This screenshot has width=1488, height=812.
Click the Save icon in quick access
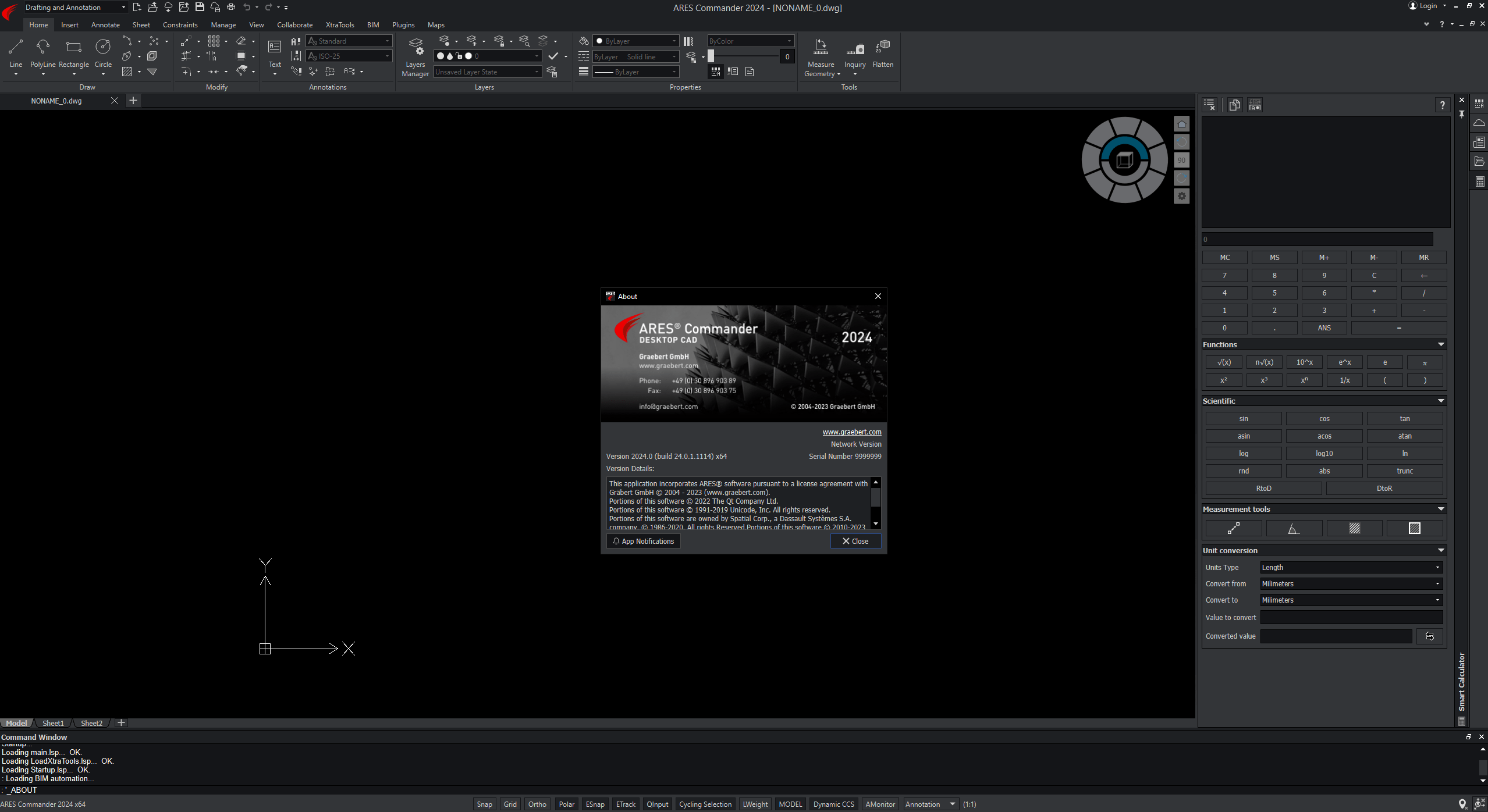[200, 7]
